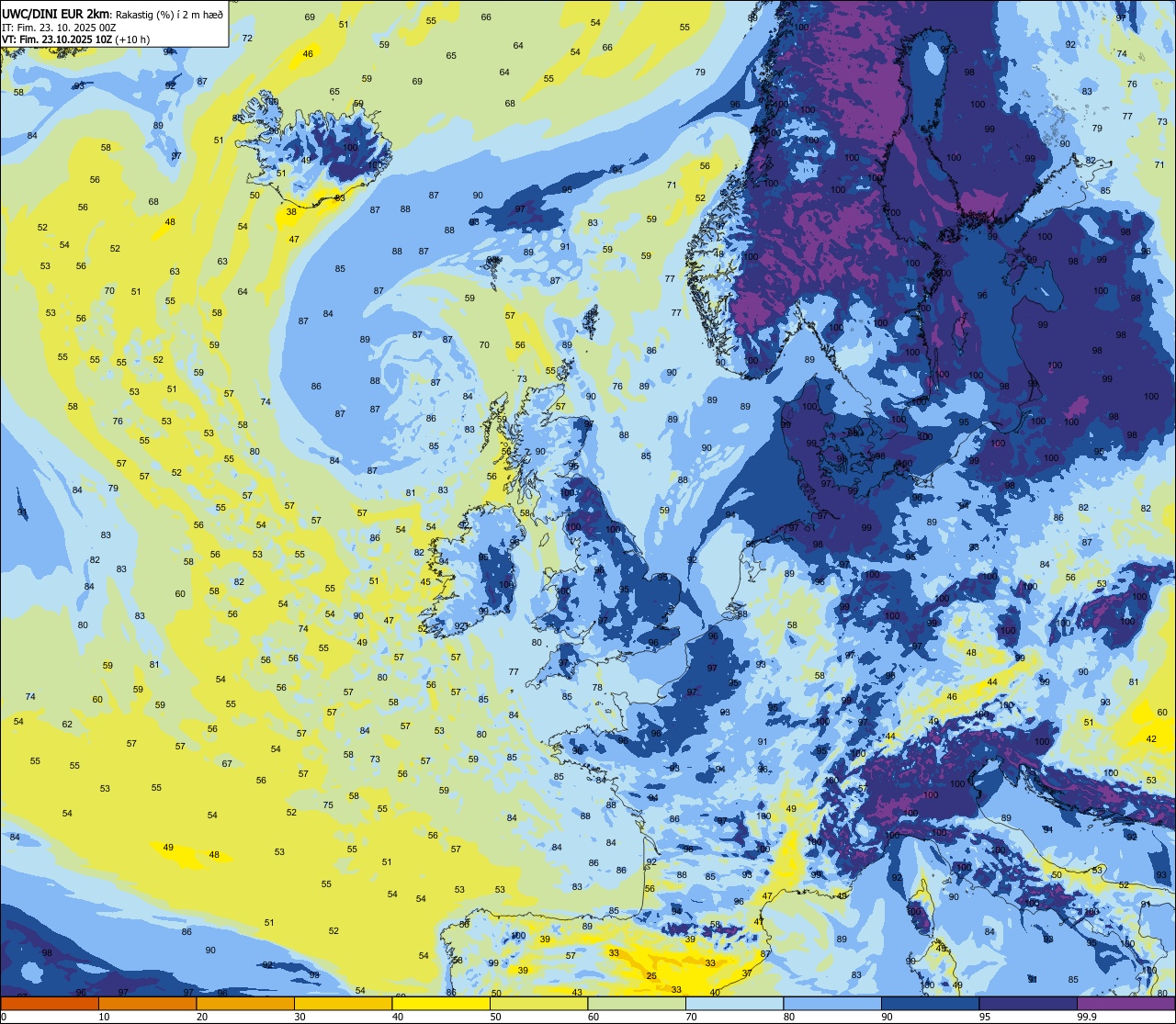Click the legend tick label 30
The height and width of the screenshot is (1024, 1176).
300,1017
